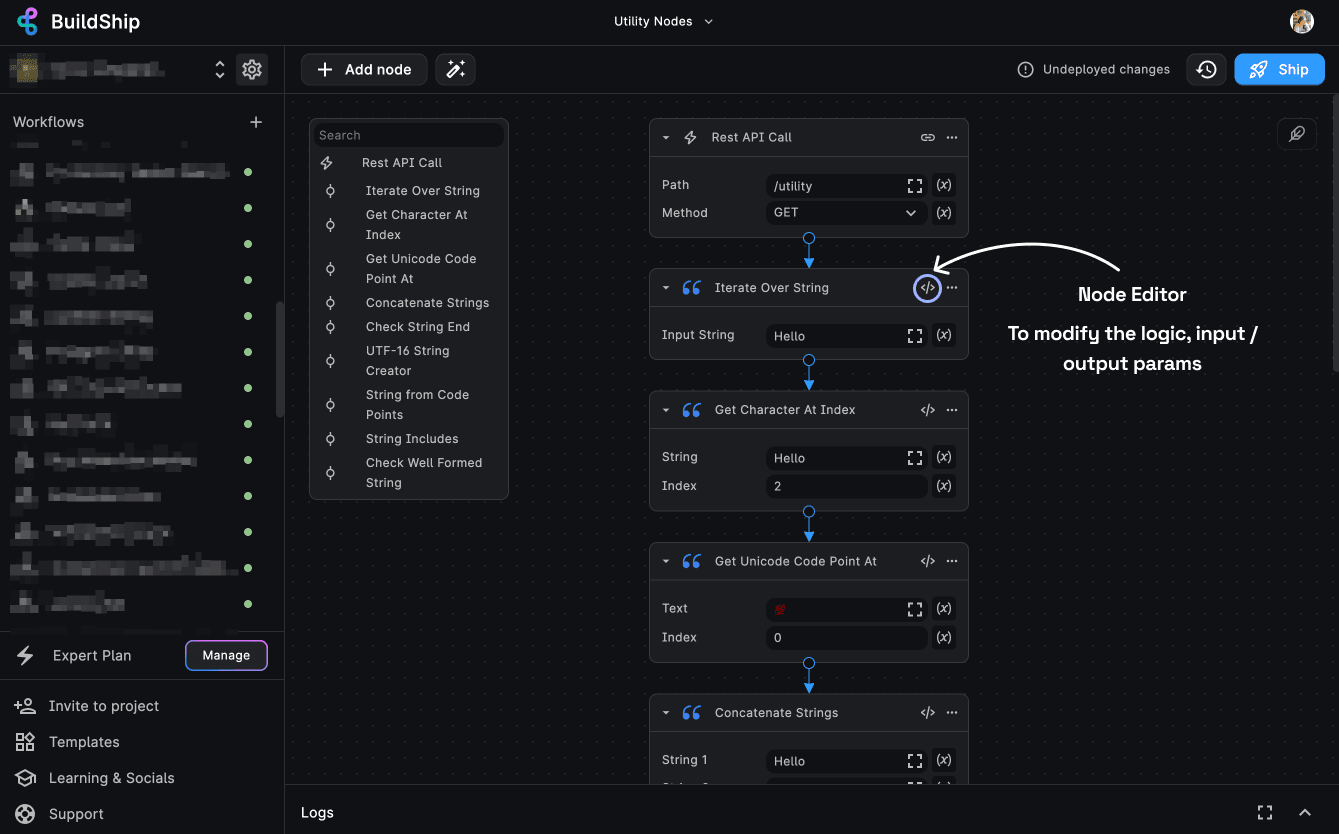
Task: Open code view on Concatenate Strings node
Action: click(x=927, y=712)
